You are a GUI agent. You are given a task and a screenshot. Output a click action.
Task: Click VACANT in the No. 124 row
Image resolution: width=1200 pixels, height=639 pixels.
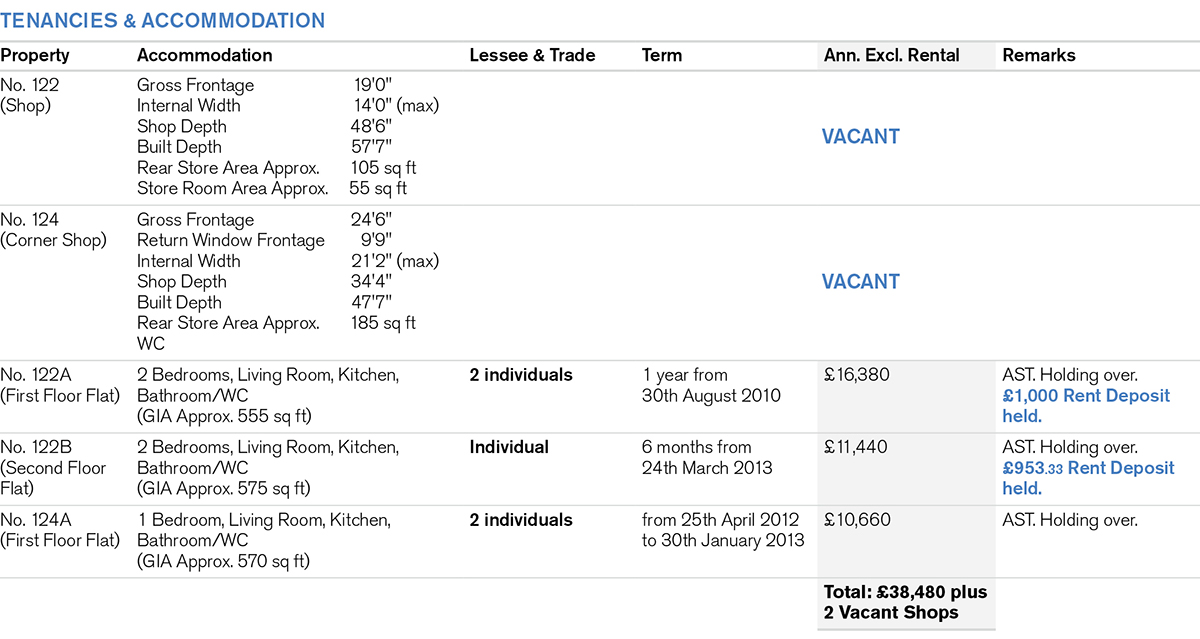tap(860, 282)
